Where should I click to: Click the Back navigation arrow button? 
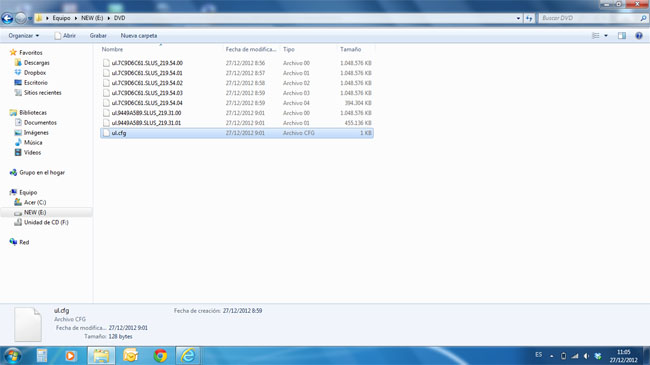pos(7,18)
